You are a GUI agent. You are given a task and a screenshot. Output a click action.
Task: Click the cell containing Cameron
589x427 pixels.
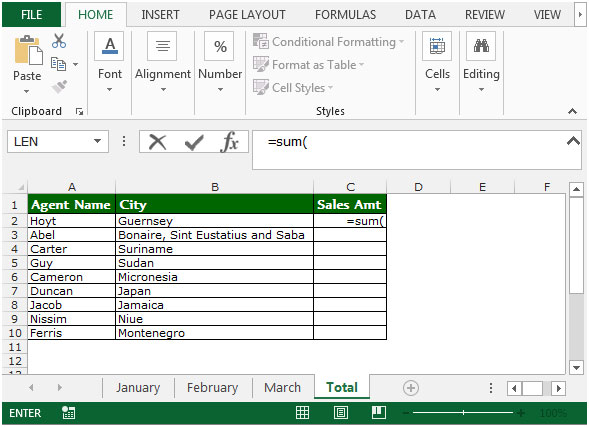tap(71, 277)
